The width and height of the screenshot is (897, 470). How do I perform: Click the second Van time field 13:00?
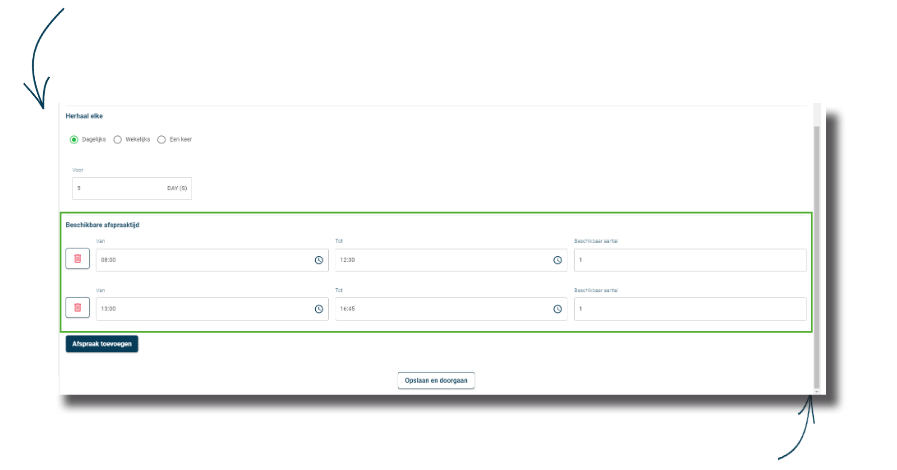click(200, 309)
